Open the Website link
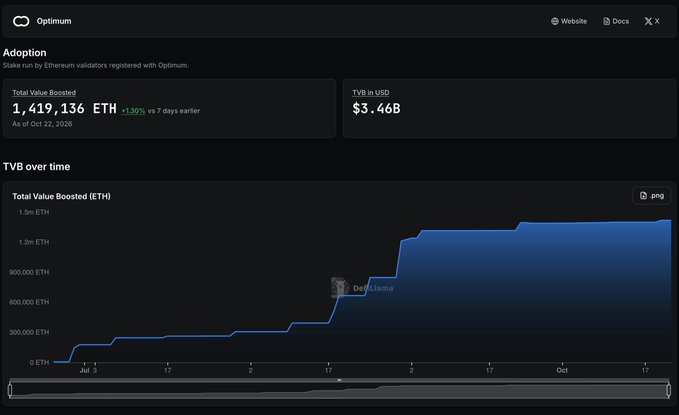Viewport: 679px width, 415px height. pyautogui.click(x=569, y=21)
